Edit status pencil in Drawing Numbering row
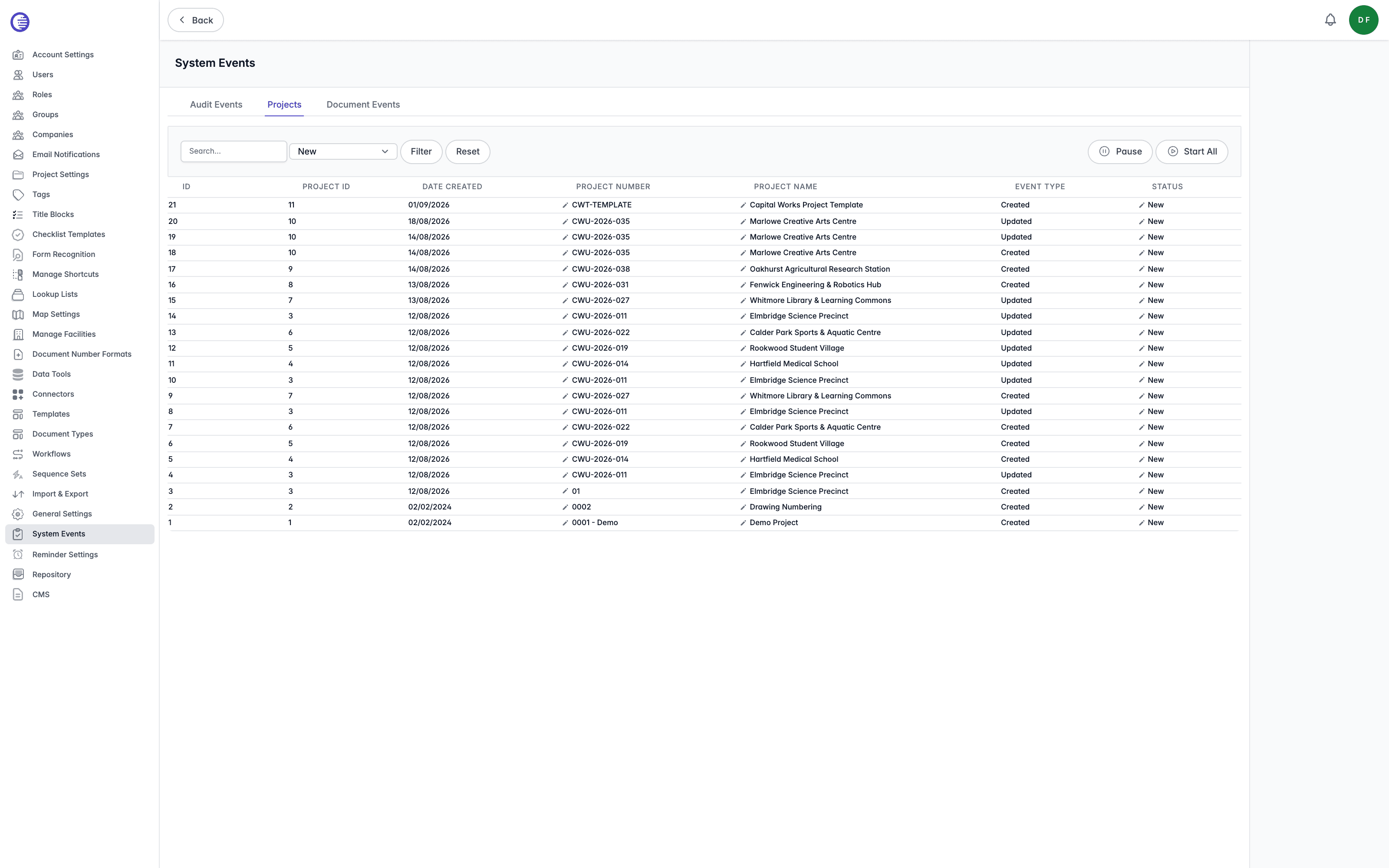Viewport: 1389px width, 868px height. click(x=1142, y=507)
